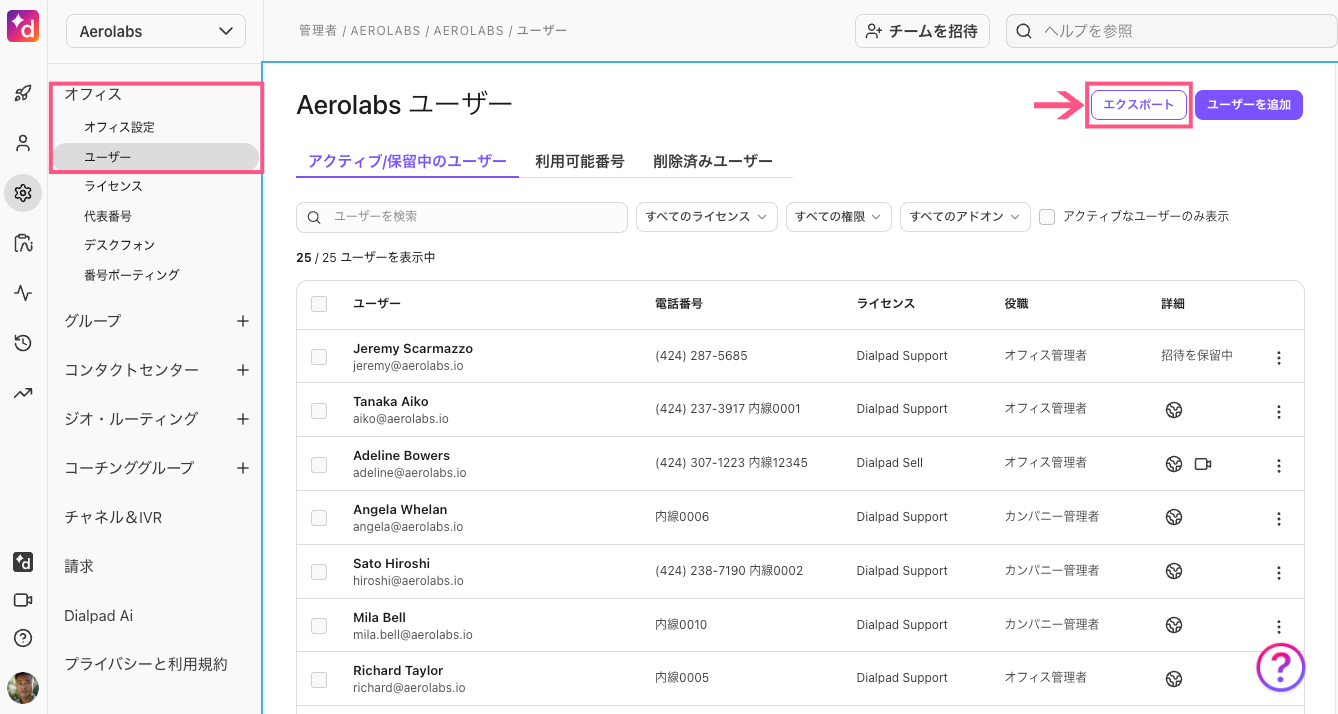Check the box for Richard Taylor

click(319, 680)
